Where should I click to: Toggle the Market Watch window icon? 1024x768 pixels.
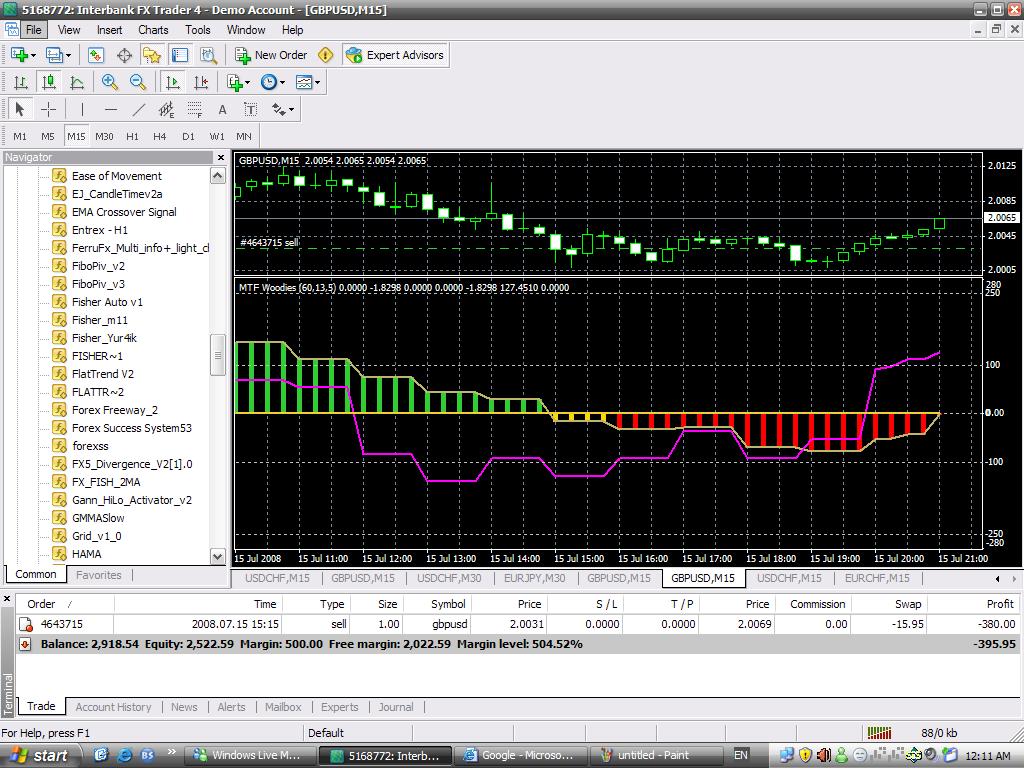tap(96, 56)
